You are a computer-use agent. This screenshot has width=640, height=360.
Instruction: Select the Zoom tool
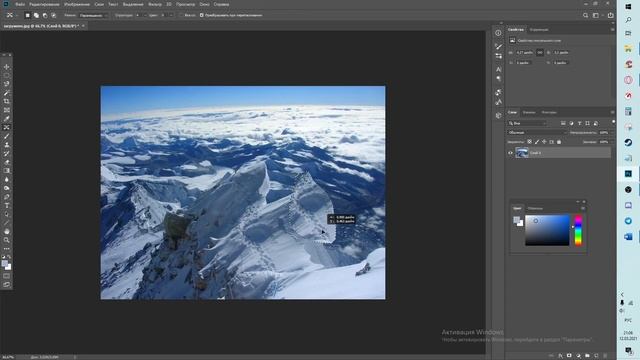[7, 240]
